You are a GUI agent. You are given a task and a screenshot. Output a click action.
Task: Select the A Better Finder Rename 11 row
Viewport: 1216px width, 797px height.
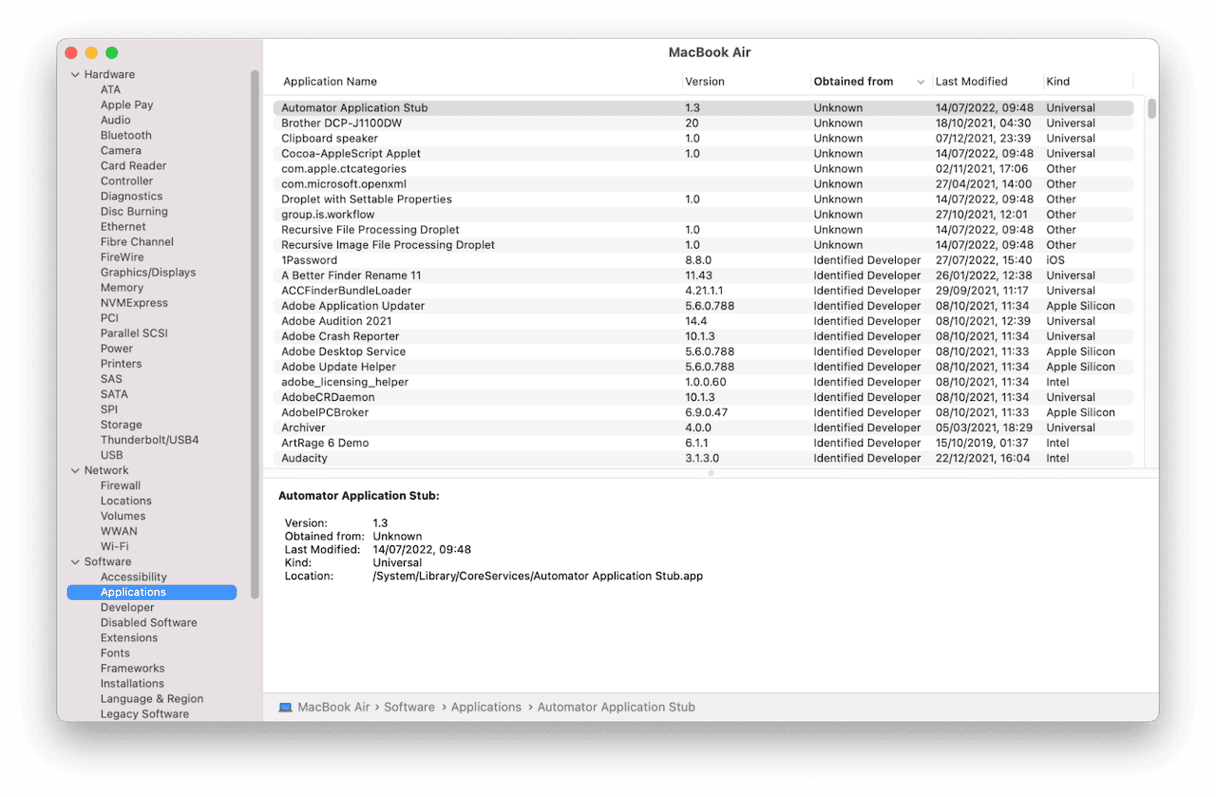coord(703,276)
